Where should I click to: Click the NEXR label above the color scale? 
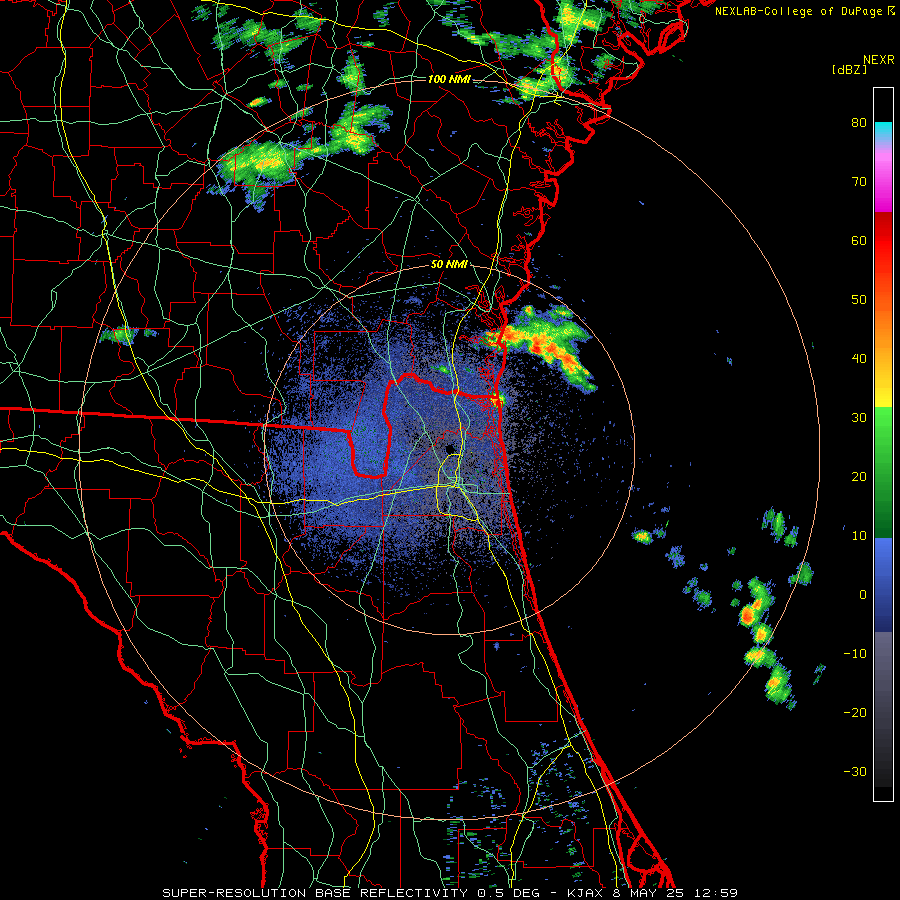tap(878, 60)
